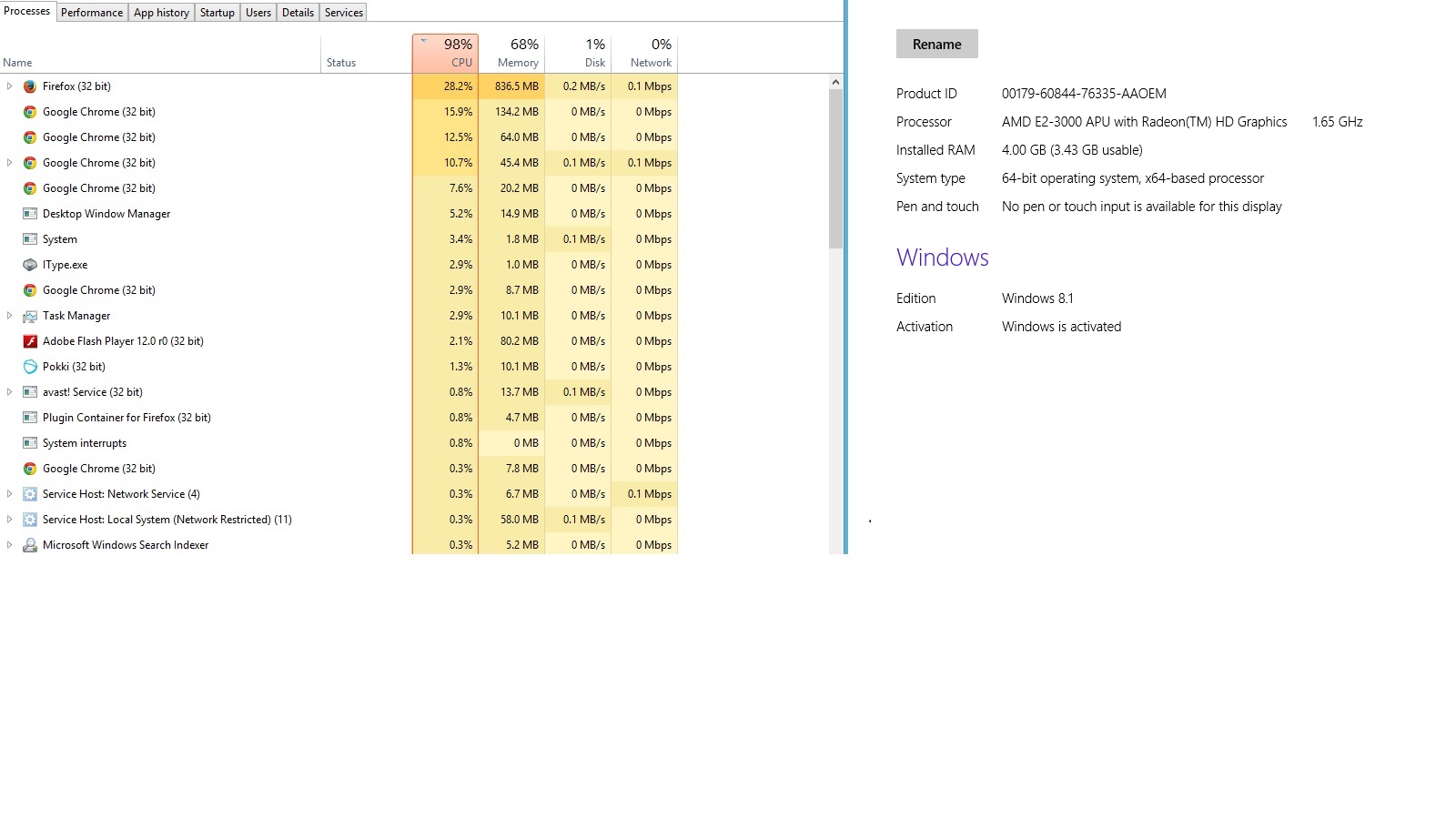1456x819 pixels.
Task: Click the AMD E2-3000 APU processor text
Action: pyautogui.click(x=1145, y=122)
